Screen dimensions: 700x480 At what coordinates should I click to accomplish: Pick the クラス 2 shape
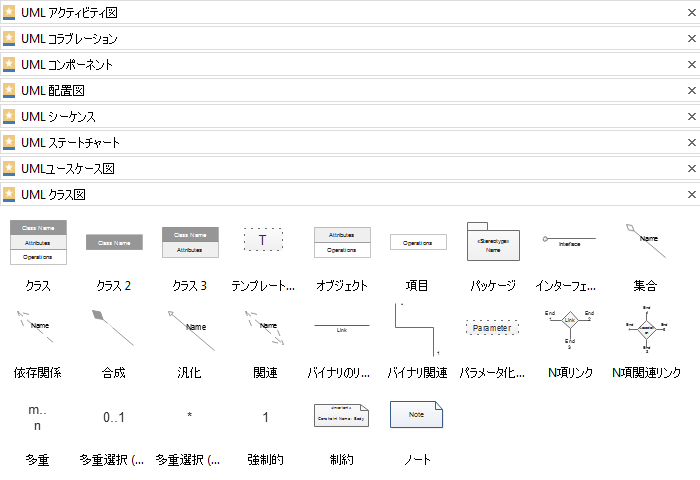114,242
